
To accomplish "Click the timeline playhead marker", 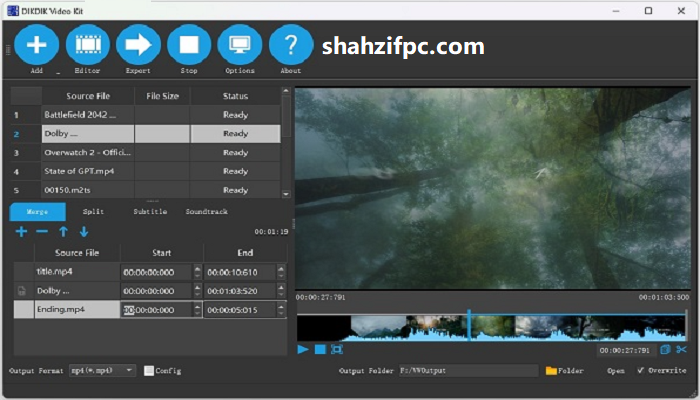I will point(469,325).
